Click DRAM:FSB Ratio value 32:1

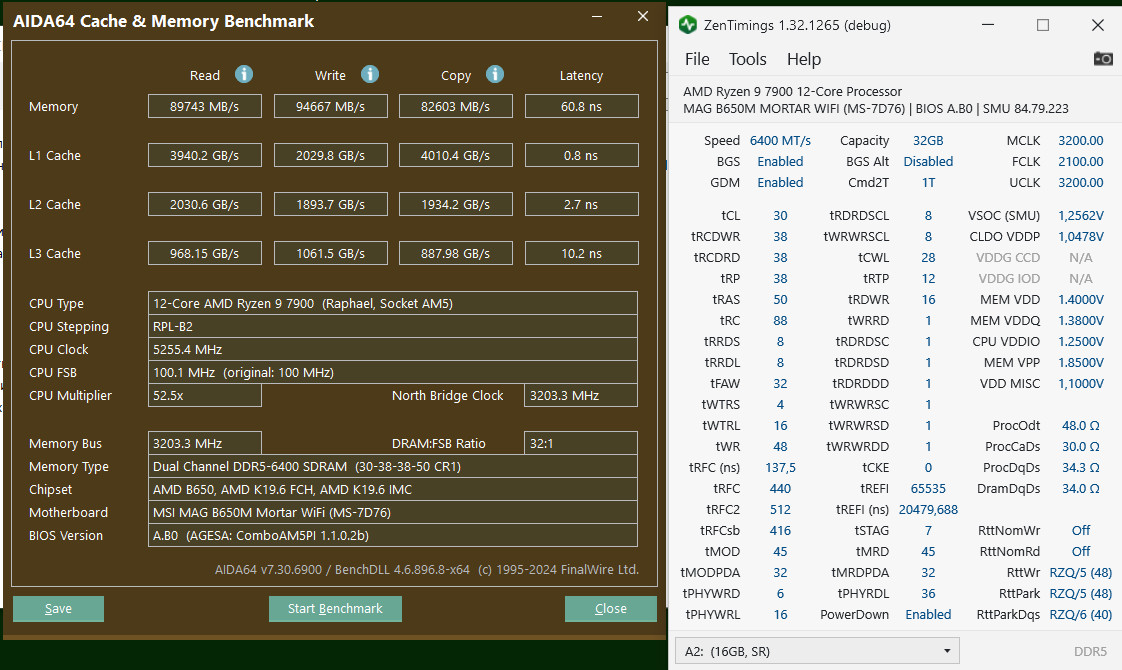click(581, 443)
